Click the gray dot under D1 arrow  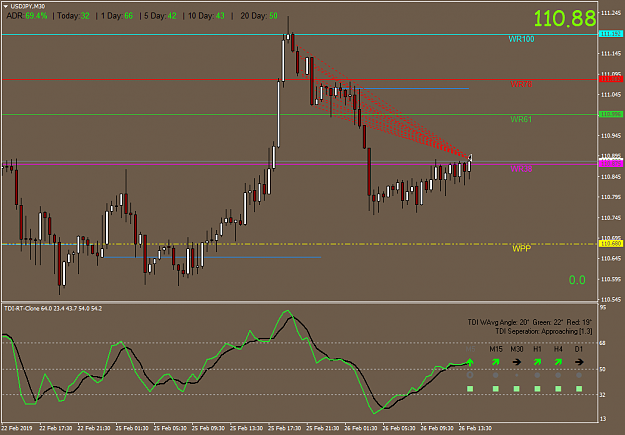click(x=579, y=375)
